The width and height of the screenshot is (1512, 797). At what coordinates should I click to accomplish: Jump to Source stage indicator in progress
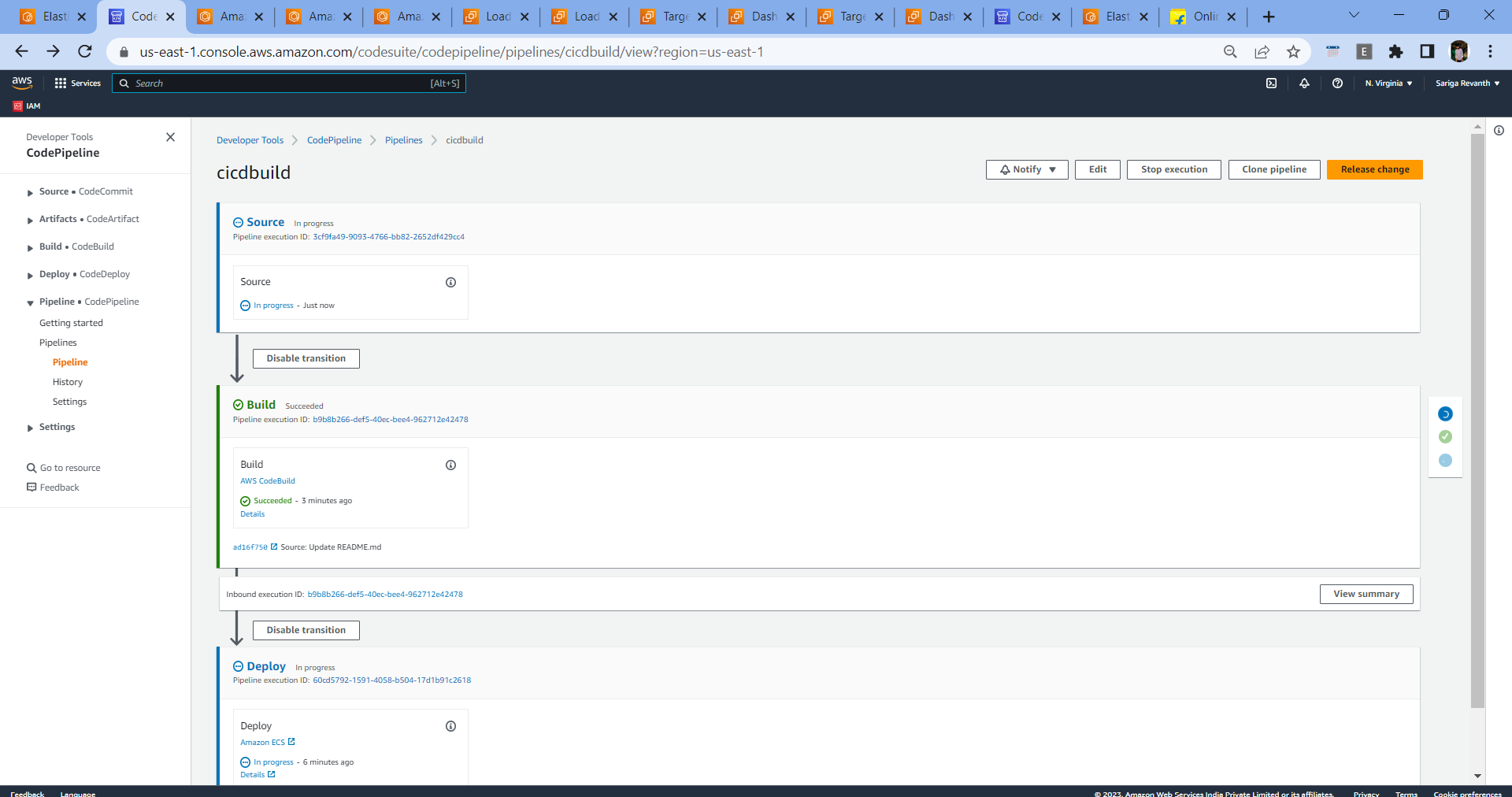tap(1445, 414)
